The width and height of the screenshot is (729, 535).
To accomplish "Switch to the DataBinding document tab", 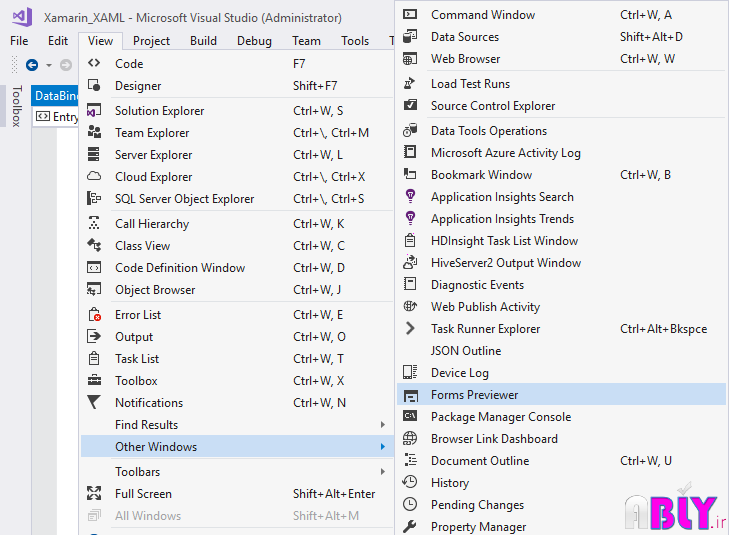I will [55, 96].
